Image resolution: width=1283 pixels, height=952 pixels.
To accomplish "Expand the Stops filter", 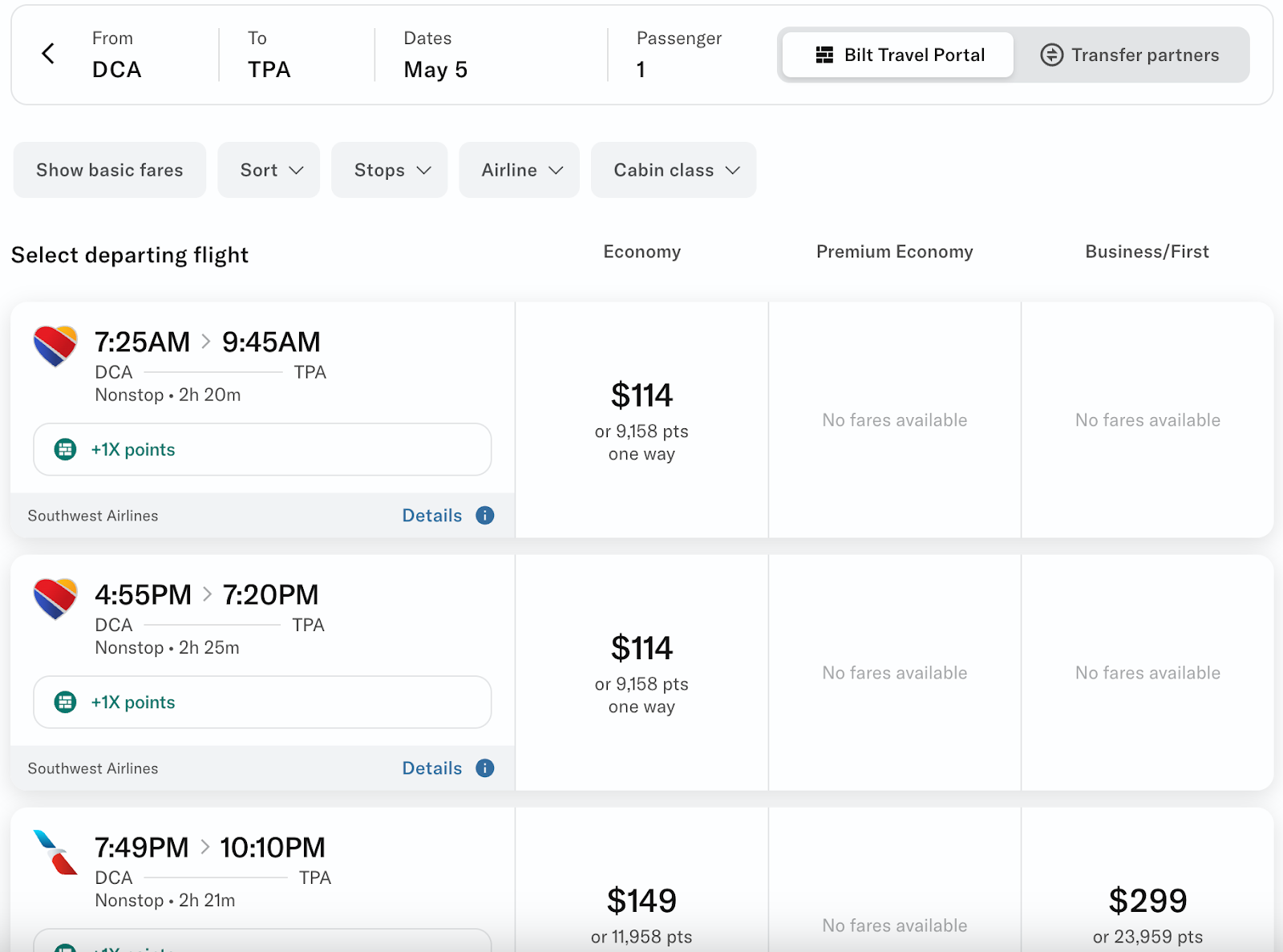I will click(390, 170).
